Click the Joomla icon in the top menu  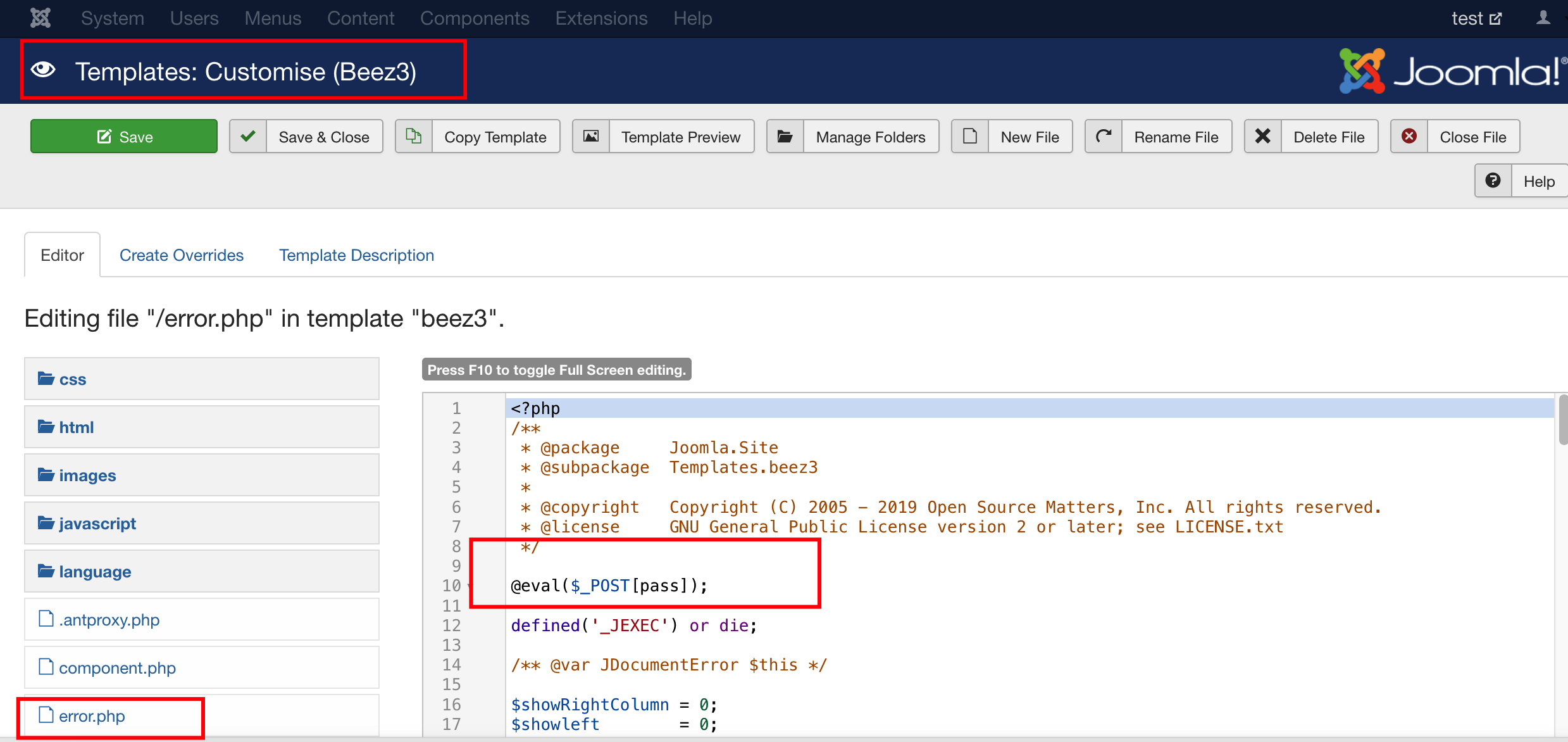40,18
